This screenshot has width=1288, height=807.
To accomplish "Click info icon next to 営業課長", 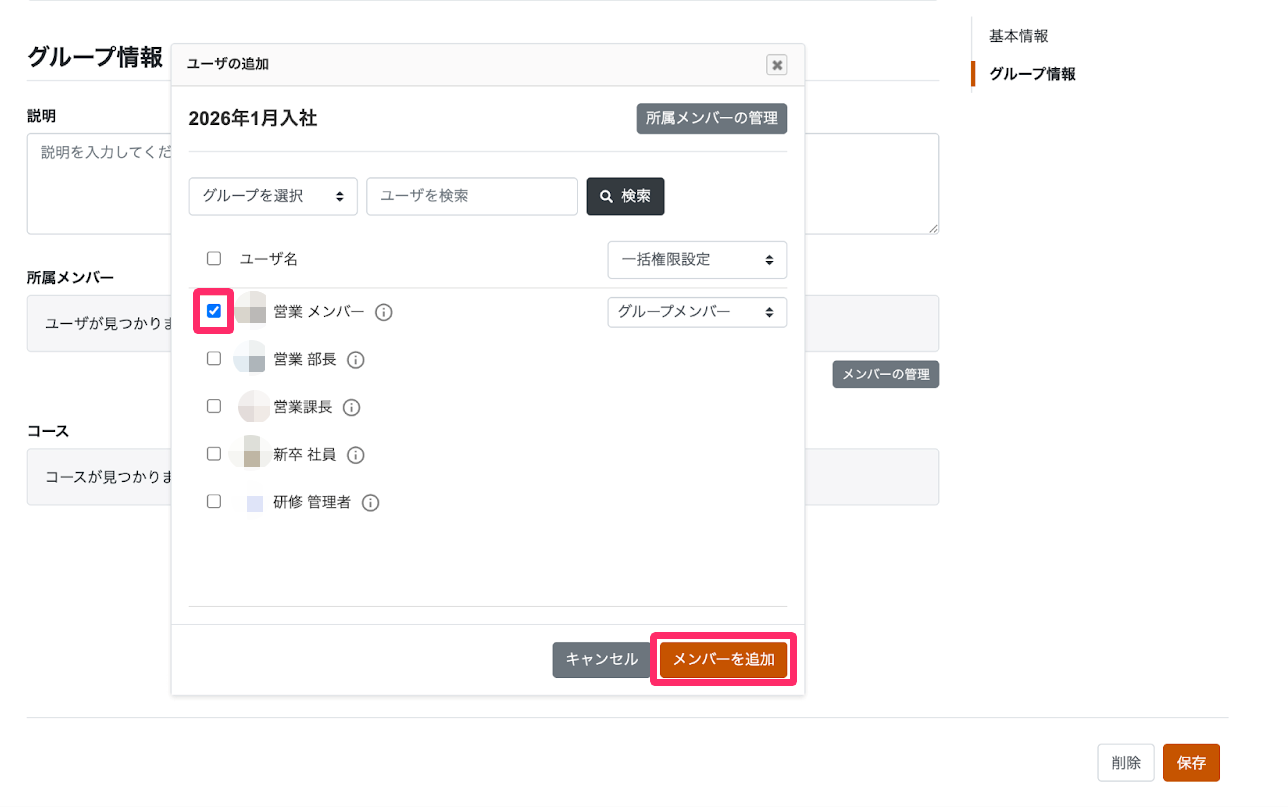I will pos(351,407).
